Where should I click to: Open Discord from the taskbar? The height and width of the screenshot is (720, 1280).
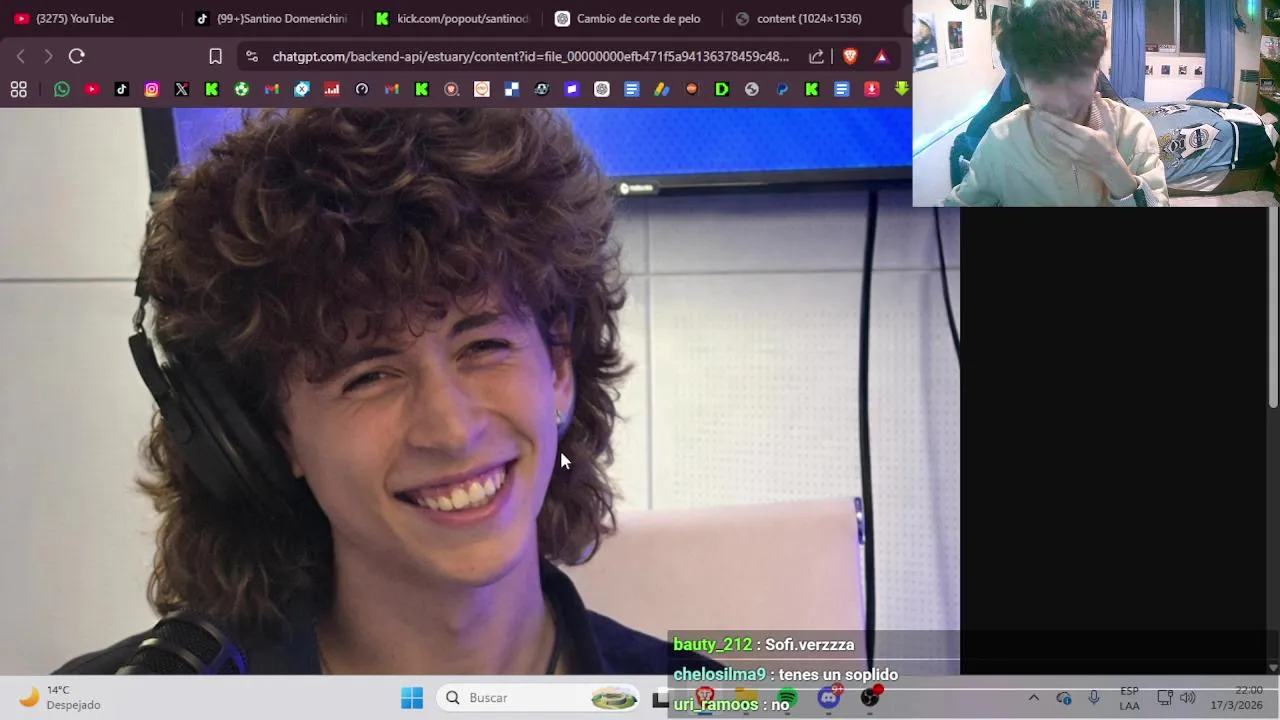pos(829,697)
